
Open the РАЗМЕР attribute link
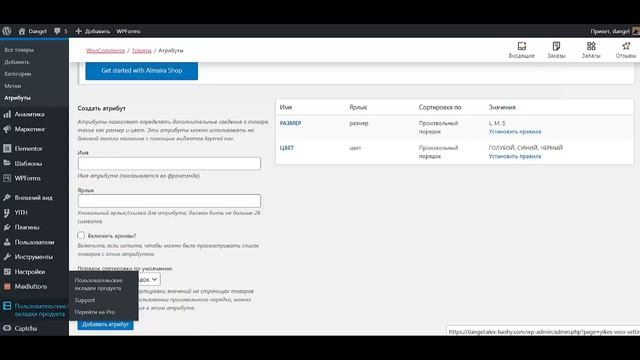(290, 123)
